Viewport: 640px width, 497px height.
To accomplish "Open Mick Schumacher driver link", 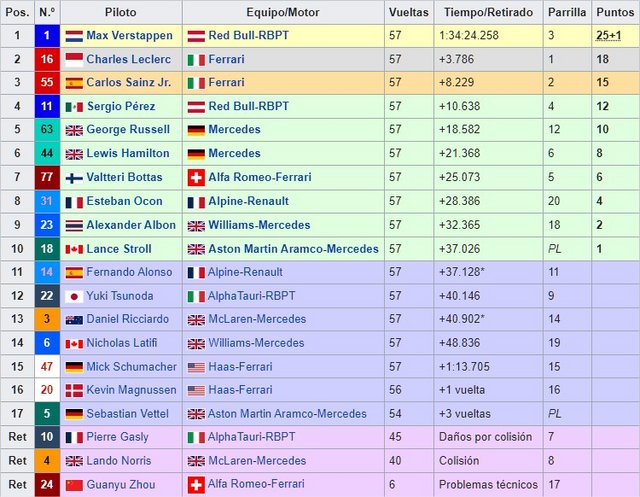I will pos(131,367).
